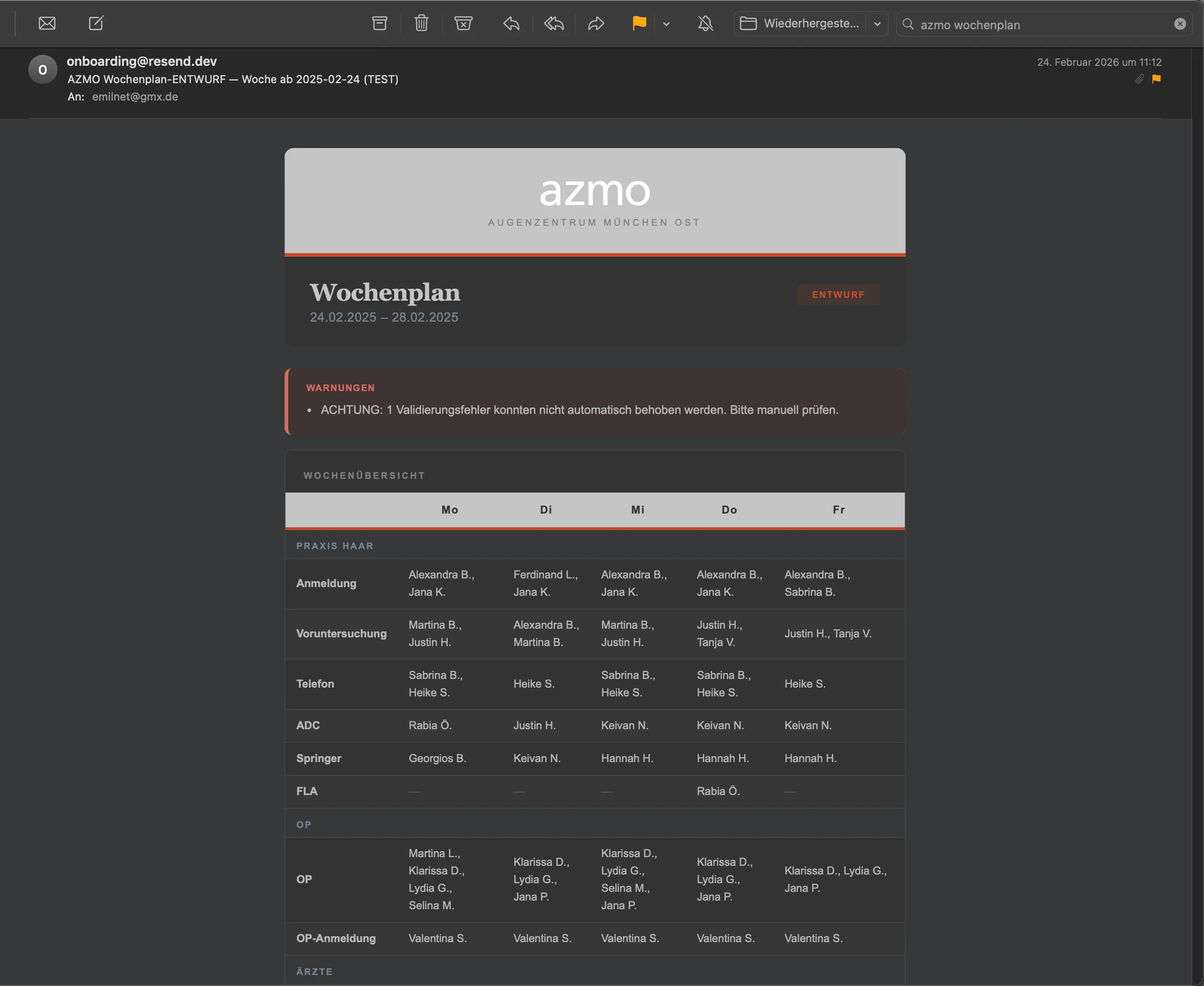Select the Reply All icon
Viewport: 1204px width, 986px height.
click(x=554, y=23)
